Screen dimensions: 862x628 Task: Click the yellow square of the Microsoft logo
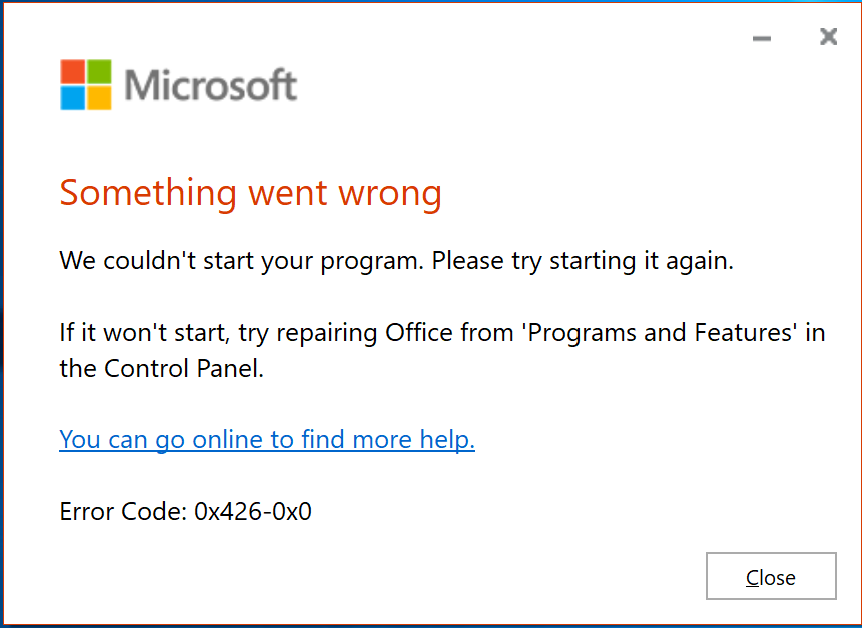(99, 98)
